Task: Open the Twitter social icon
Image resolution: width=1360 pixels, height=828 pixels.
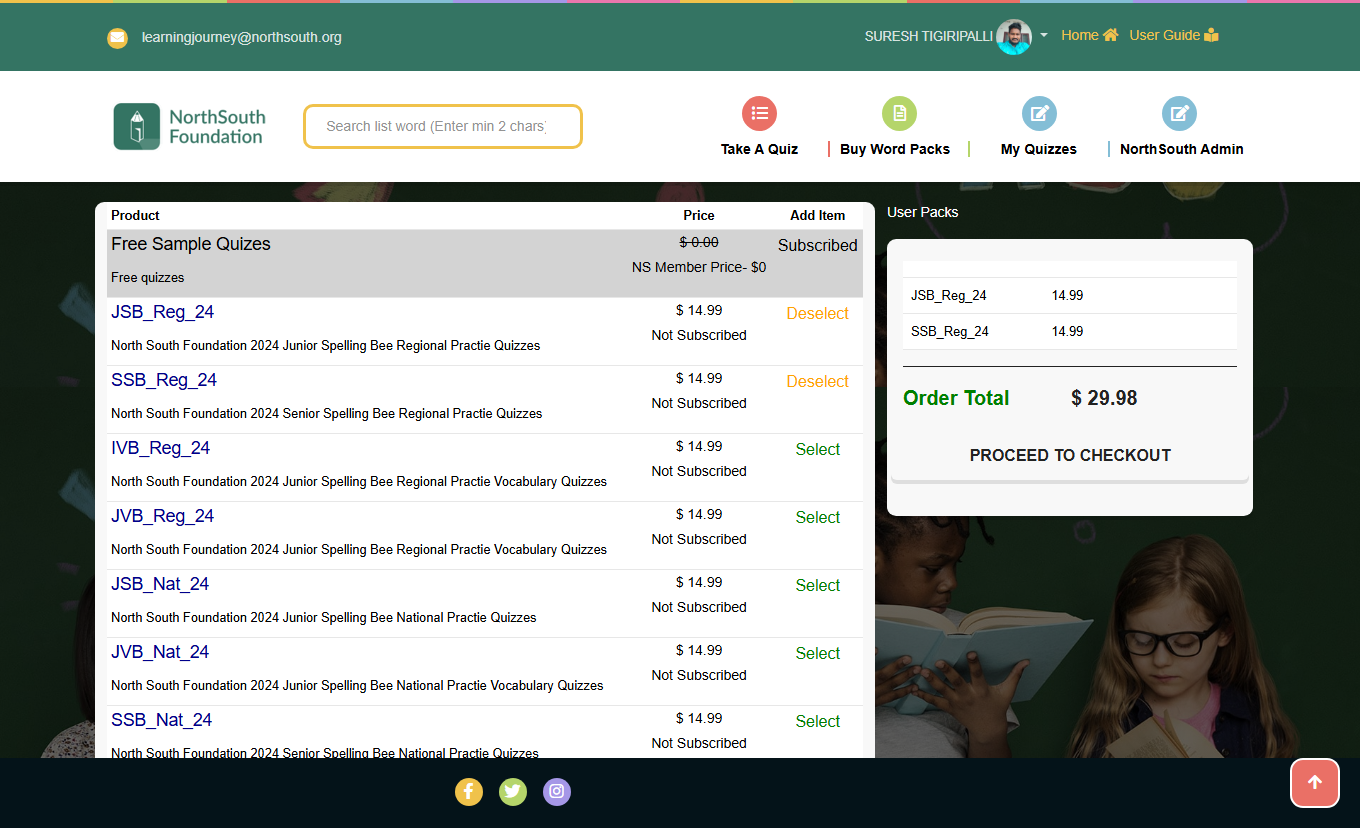Action: pyautogui.click(x=513, y=792)
